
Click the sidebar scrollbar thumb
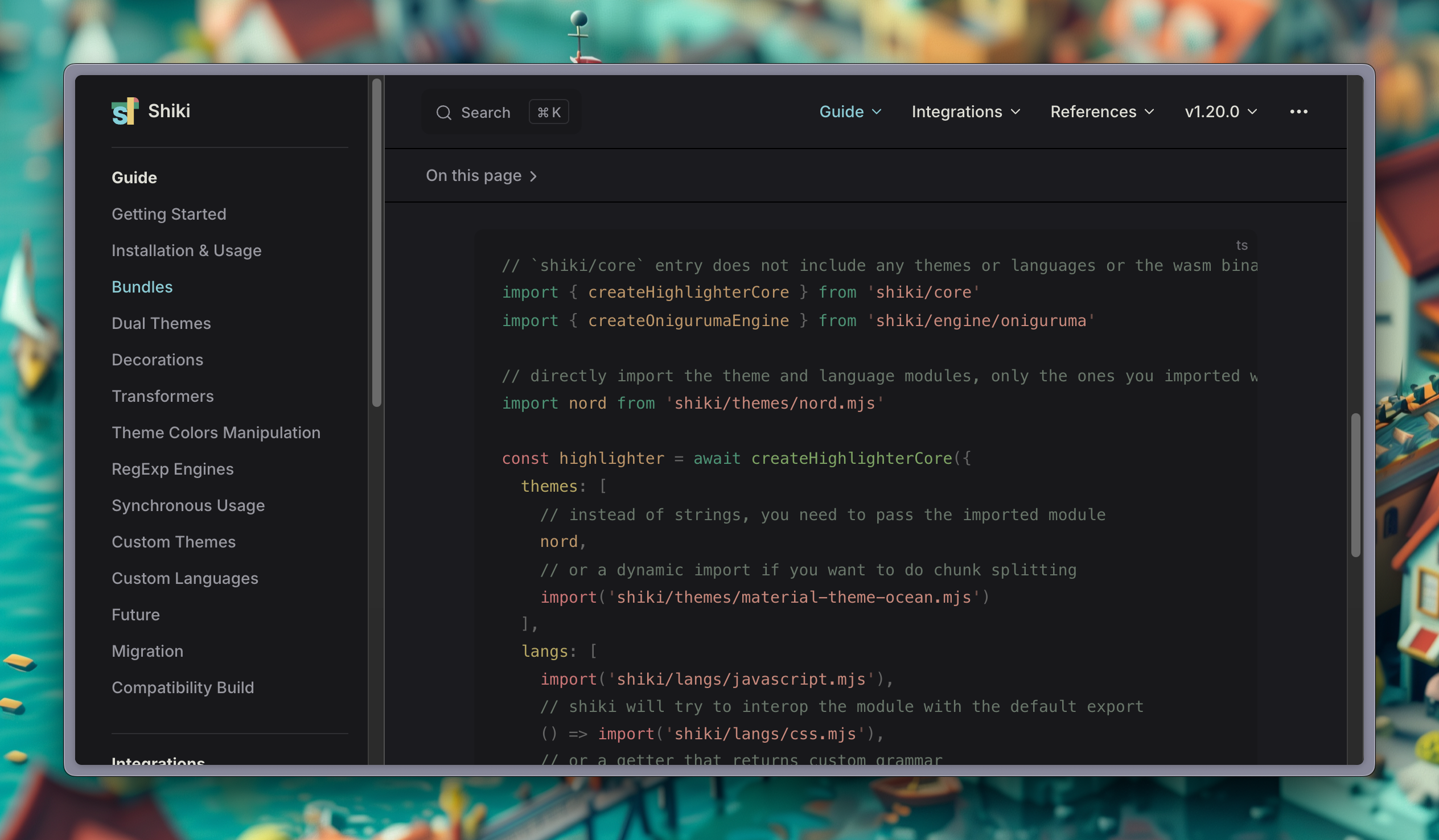[x=376, y=242]
